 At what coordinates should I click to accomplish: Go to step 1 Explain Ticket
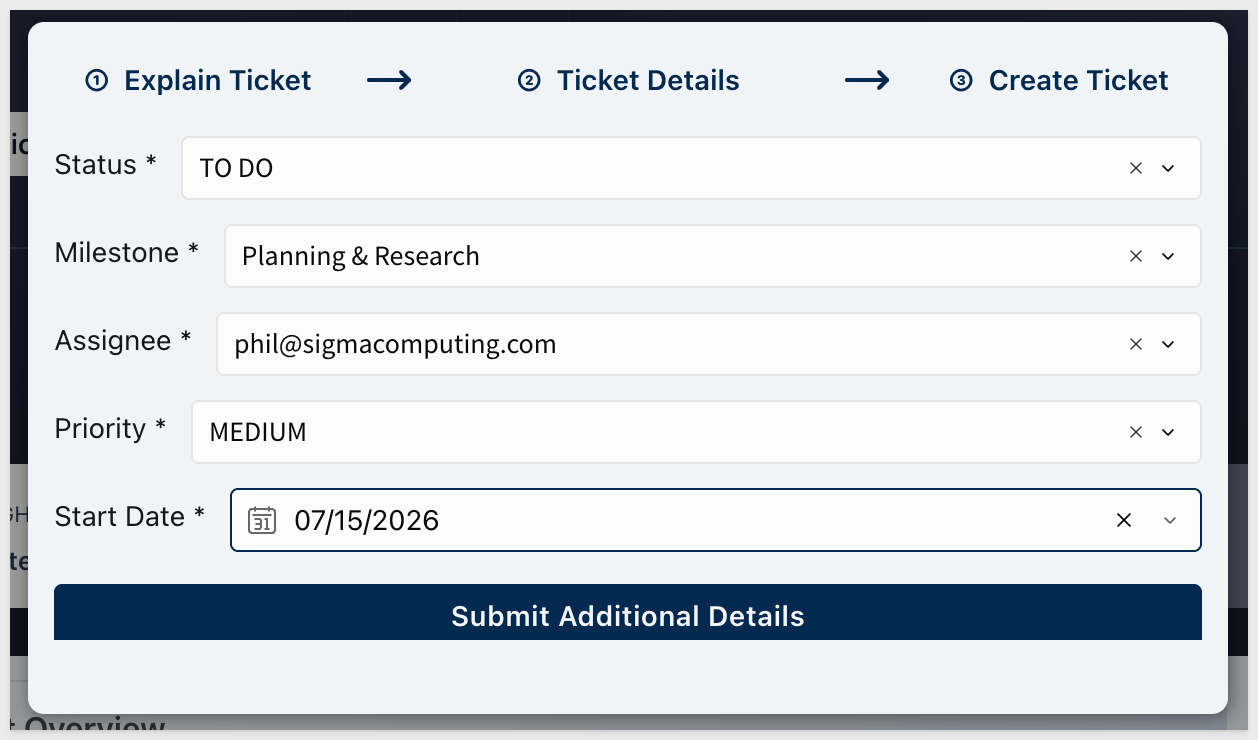(199, 80)
